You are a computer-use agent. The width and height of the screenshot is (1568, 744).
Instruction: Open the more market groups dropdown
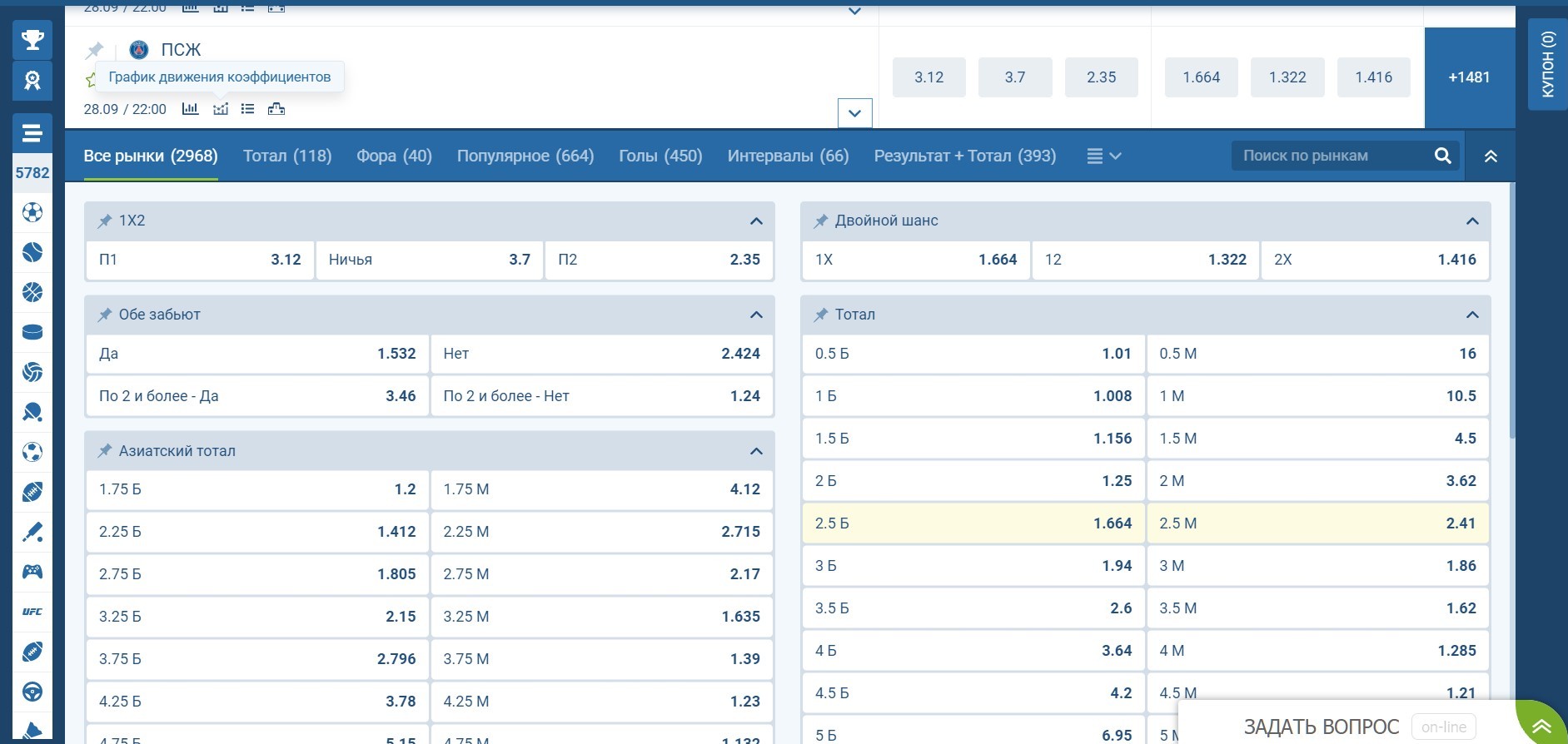click(1104, 156)
